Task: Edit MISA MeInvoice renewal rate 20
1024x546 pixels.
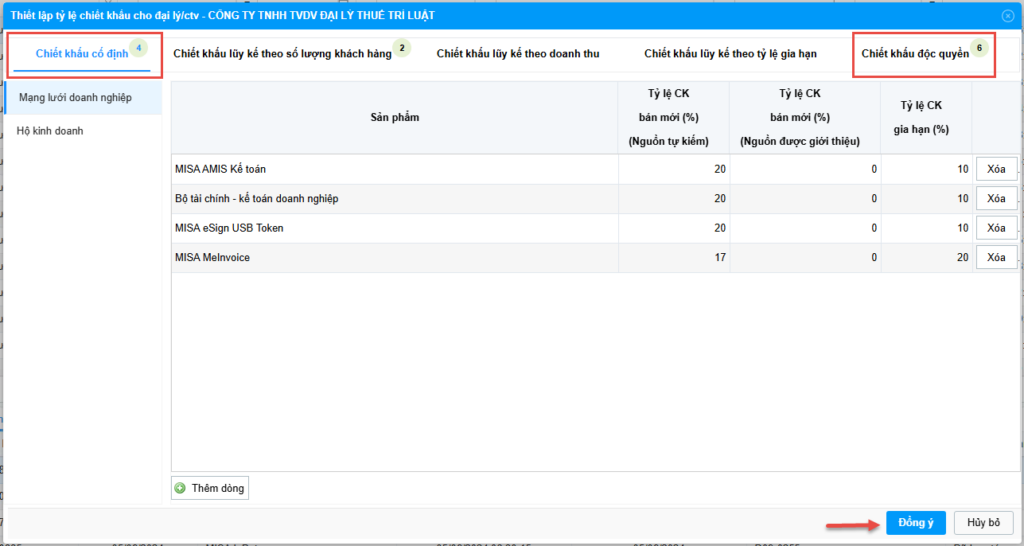Action: pyautogui.click(x=927, y=257)
